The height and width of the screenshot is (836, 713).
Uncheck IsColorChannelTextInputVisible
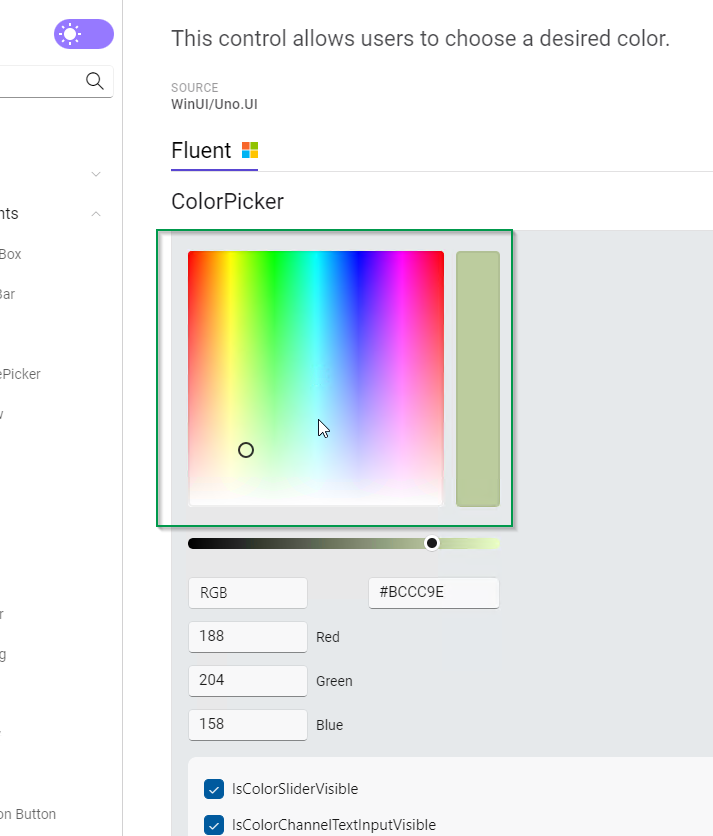click(213, 825)
